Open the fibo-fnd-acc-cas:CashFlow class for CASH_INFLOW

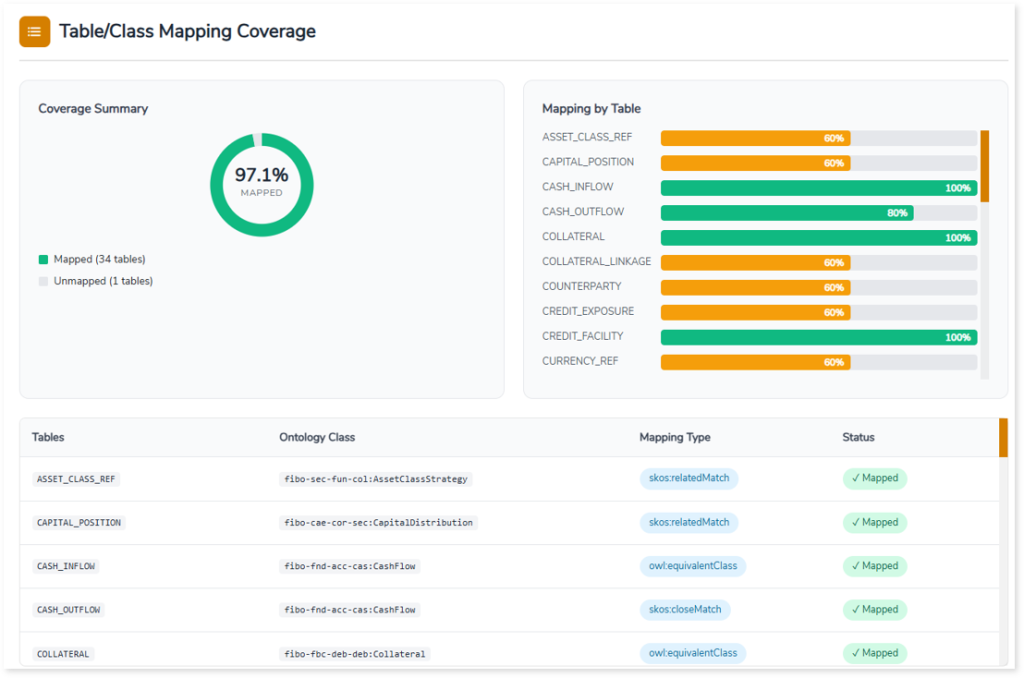click(x=350, y=566)
